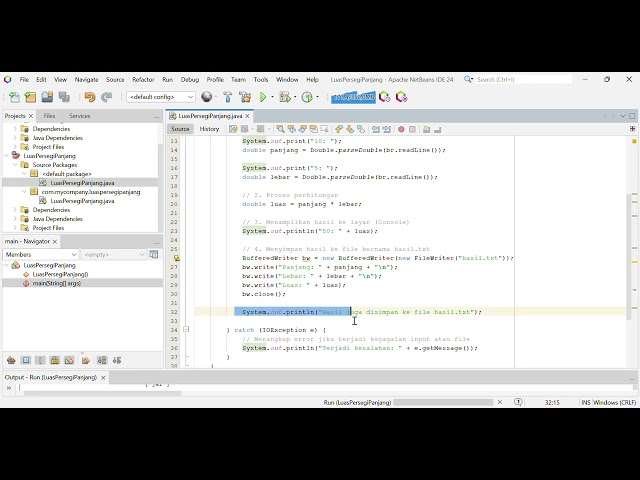Start macro recording red circle
Viewport: 640px width, 480px height.
pos(401,129)
